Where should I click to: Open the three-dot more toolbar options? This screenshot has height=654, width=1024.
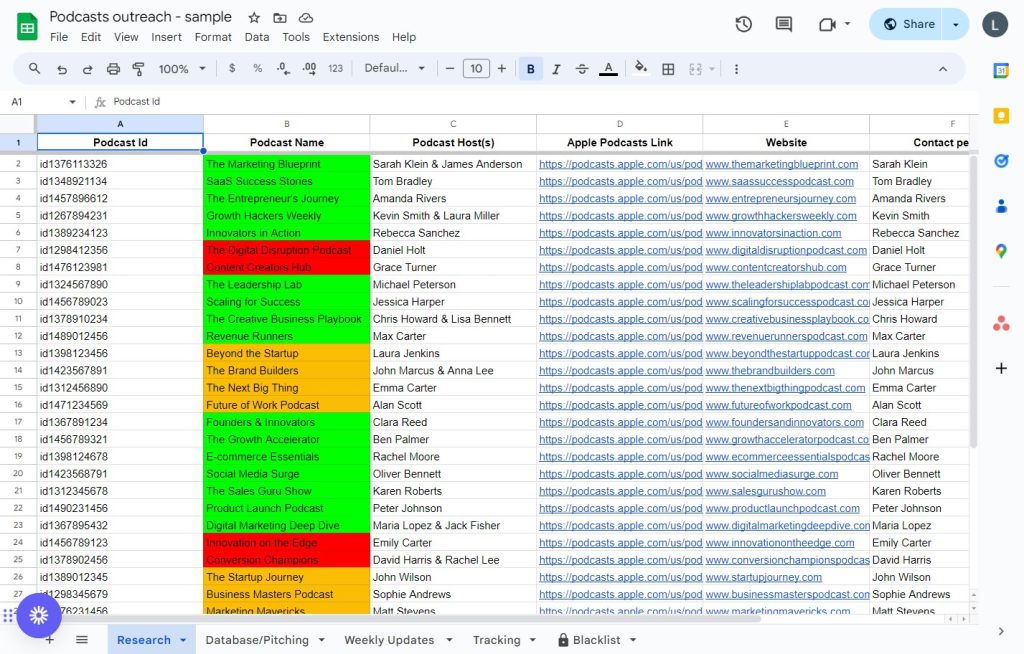click(x=736, y=69)
